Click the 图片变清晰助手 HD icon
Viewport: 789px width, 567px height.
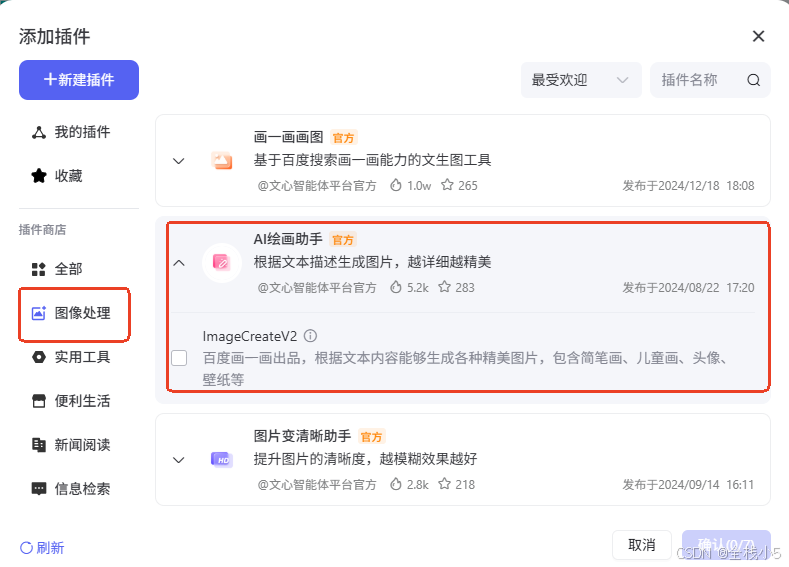pyautogui.click(x=221, y=460)
